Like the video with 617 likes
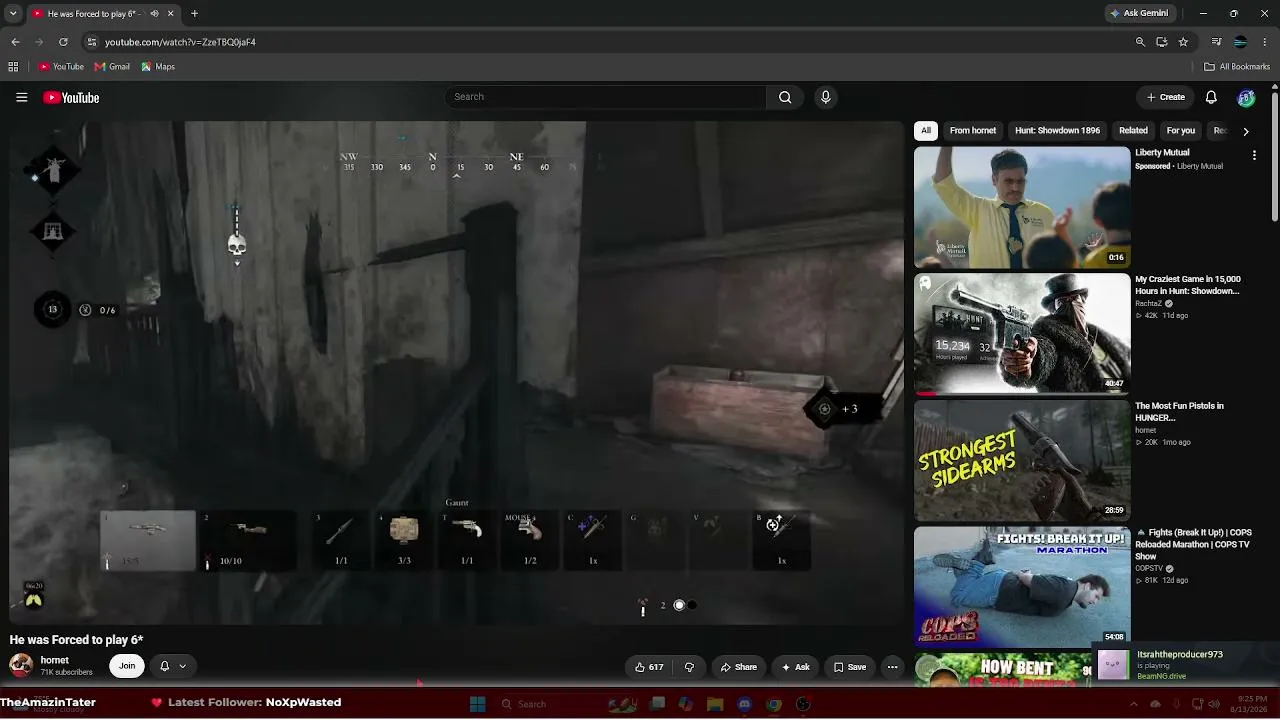Image resolution: width=1280 pixels, height=720 pixels. tap(649, 667)
